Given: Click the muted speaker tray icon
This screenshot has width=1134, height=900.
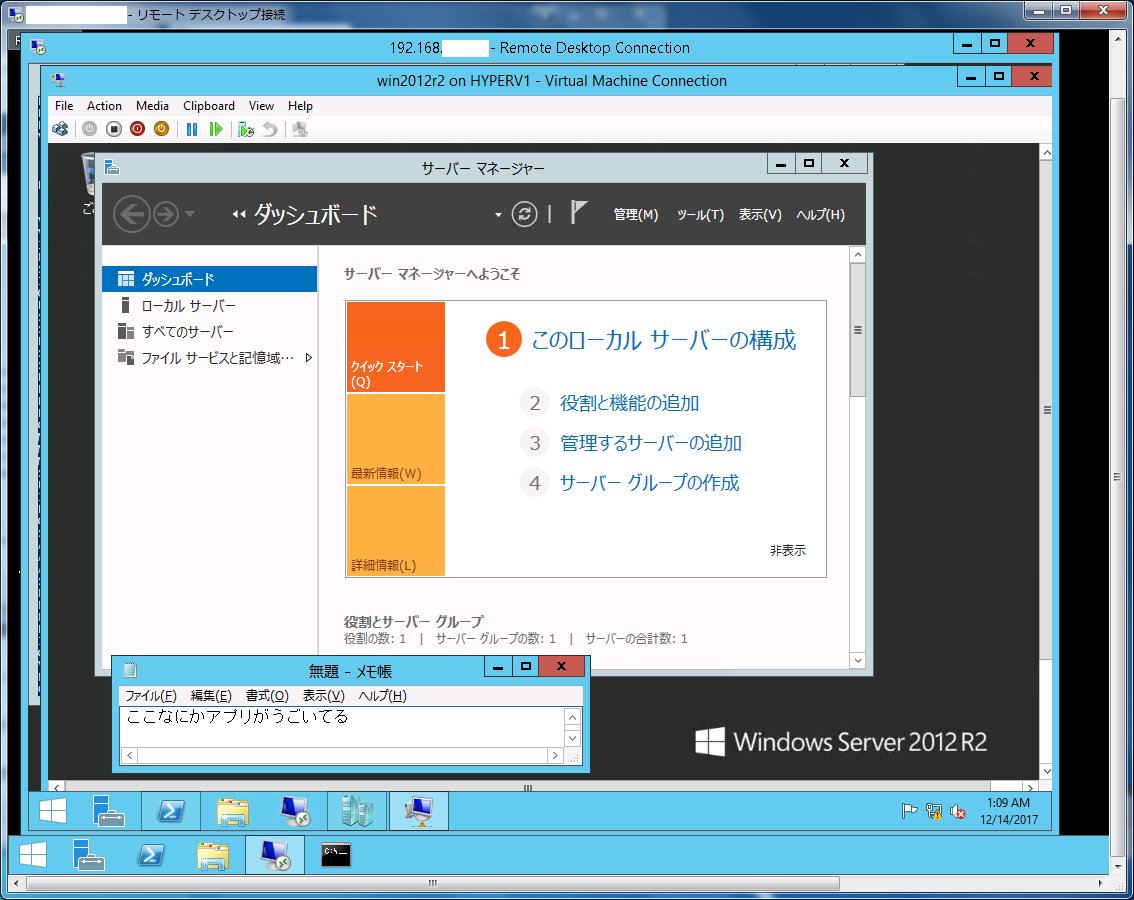Looking at the screenshot, I should [x=958, y=811].
